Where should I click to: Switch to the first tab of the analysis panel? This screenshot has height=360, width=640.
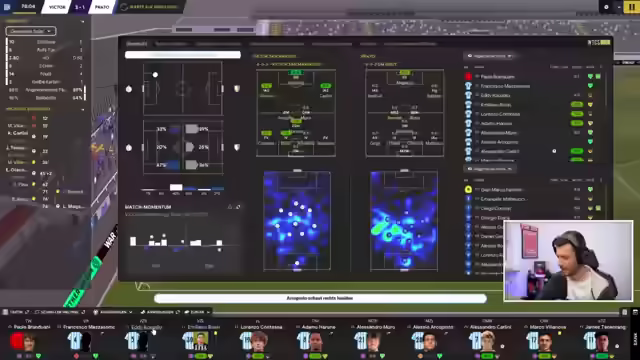click(136, 44)
